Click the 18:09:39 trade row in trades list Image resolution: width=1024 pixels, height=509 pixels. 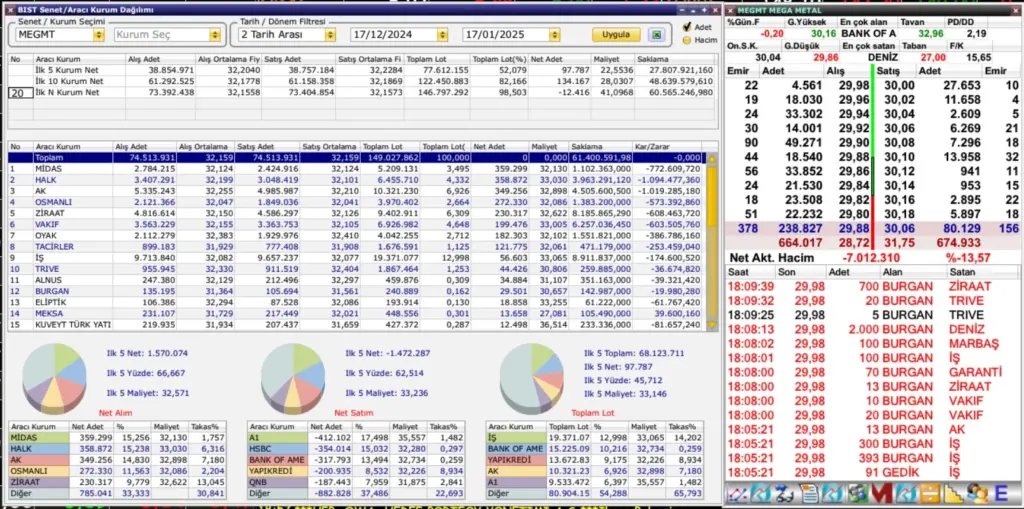872,286
